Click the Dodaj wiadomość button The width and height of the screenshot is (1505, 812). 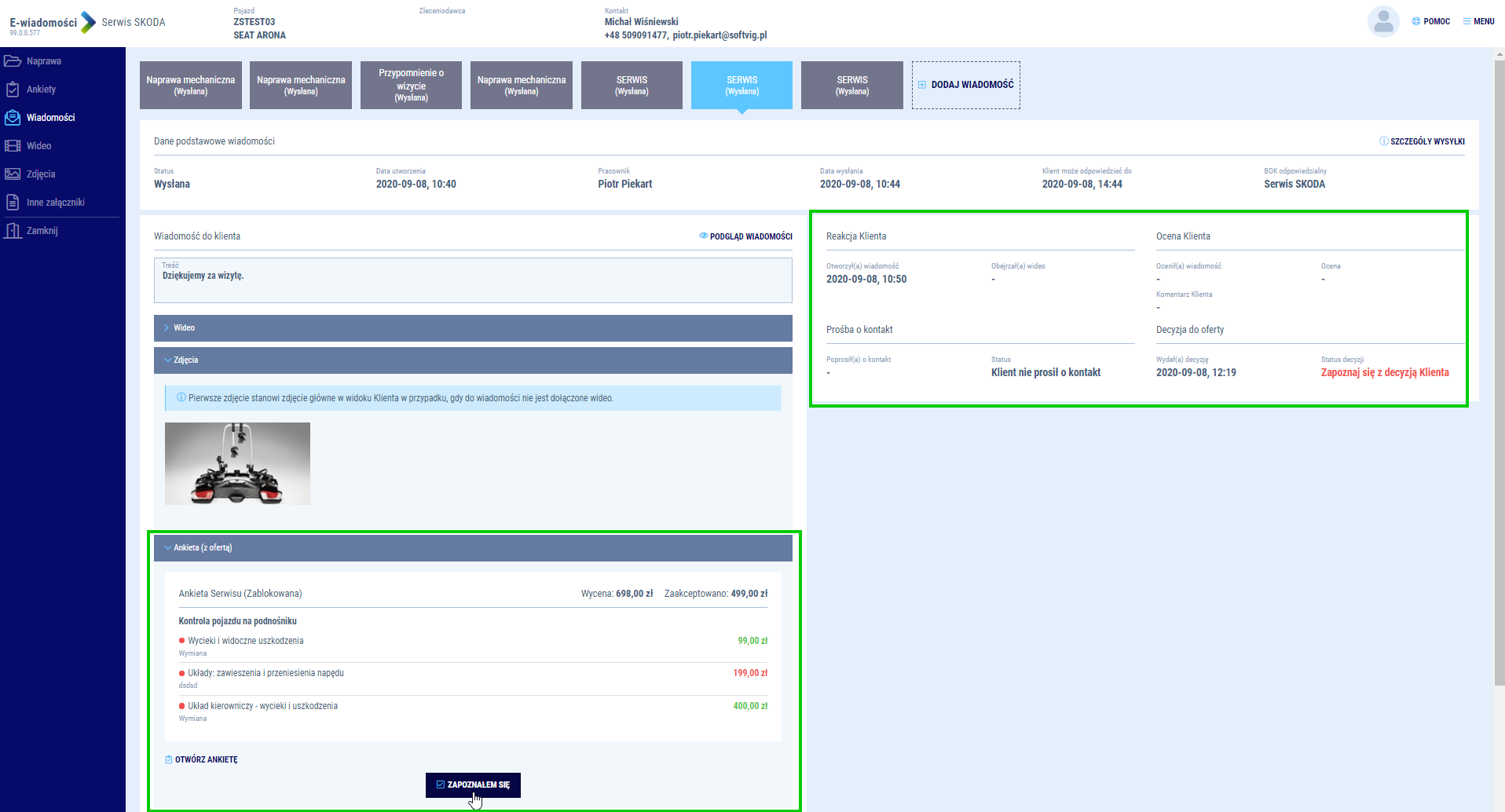pyautogui.click(x=965, y=85)
